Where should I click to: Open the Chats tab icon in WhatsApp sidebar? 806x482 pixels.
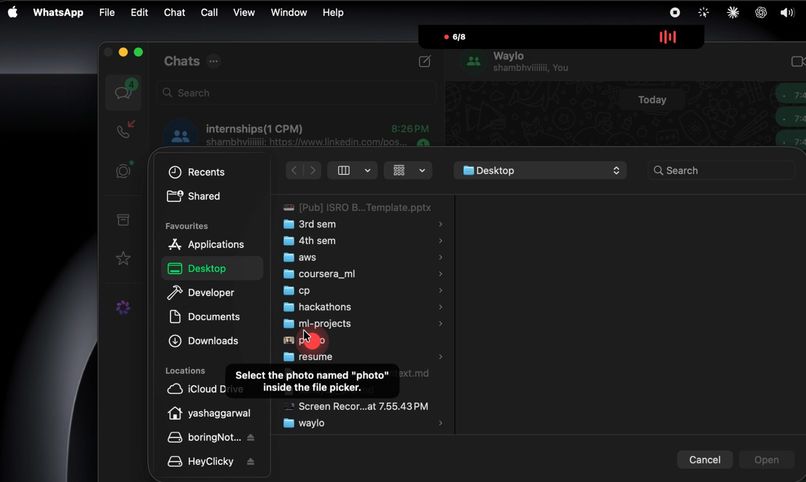tap(123, 92)
